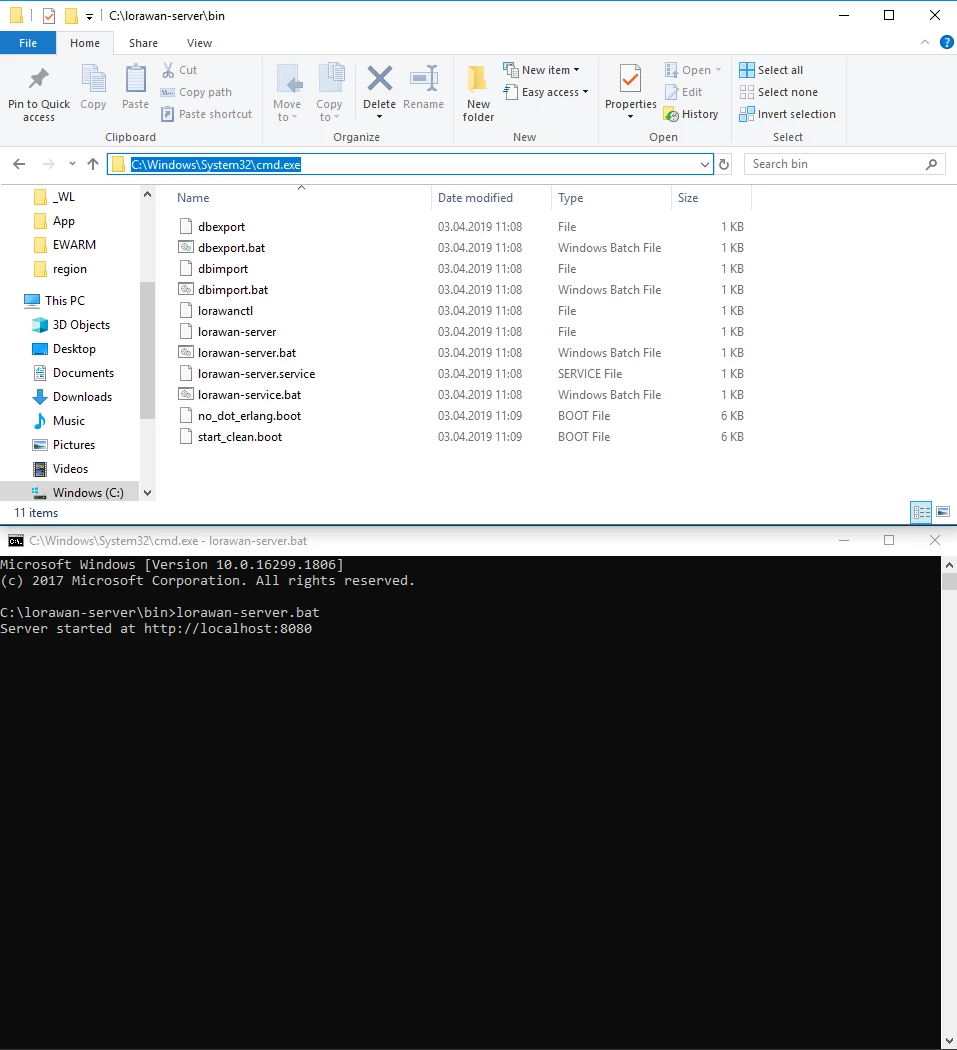Open the Move to dropdown

click(x=287, y=93)
